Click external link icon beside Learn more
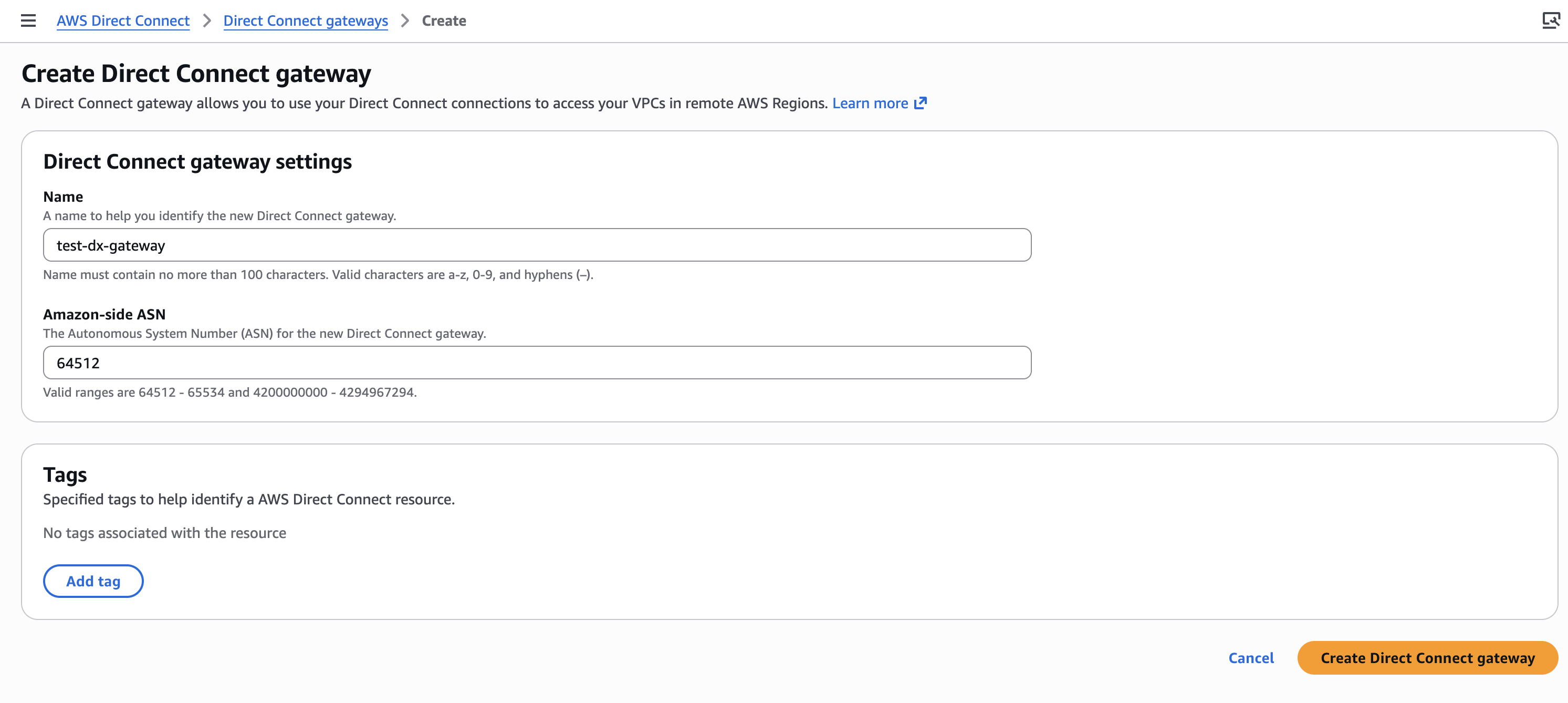 [x=921, y=103]
